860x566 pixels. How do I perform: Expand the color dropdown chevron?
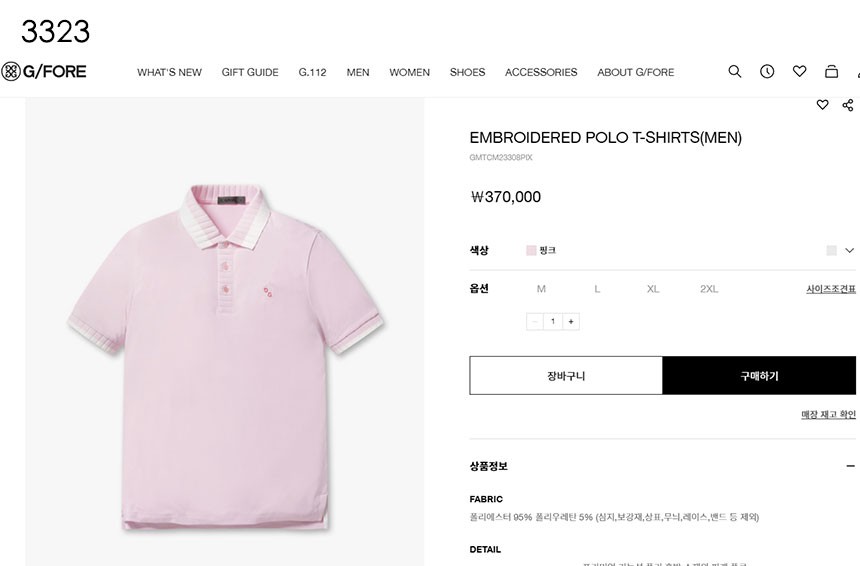[850, 251]
